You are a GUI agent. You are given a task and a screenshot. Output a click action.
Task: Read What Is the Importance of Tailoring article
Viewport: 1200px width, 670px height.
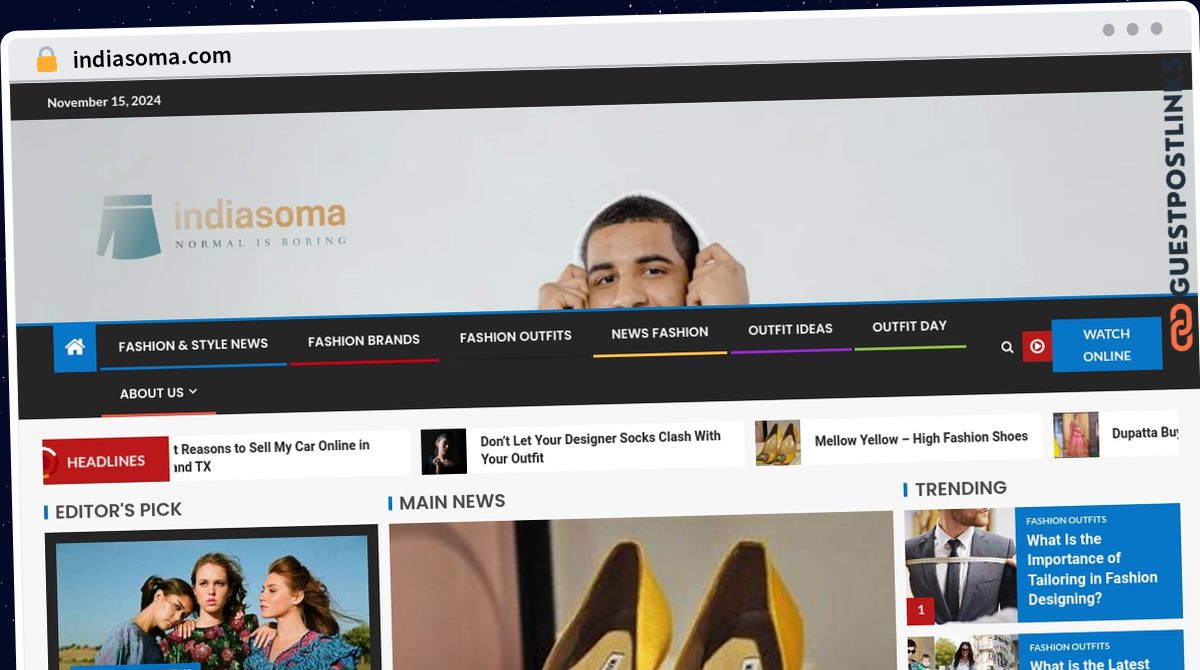click(x=1092, y=569)
